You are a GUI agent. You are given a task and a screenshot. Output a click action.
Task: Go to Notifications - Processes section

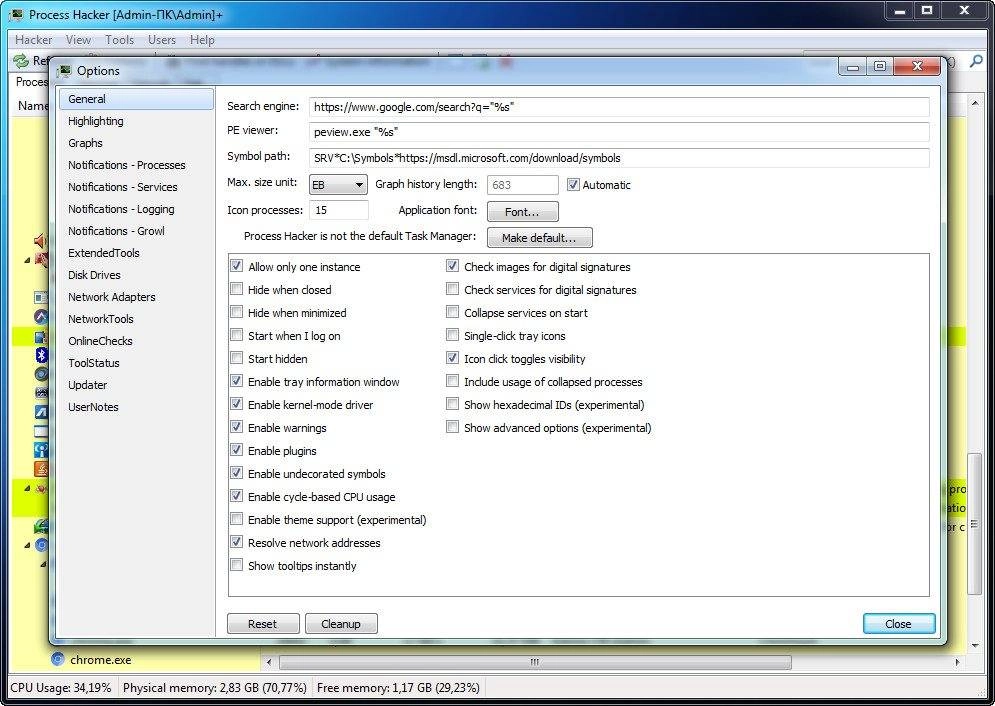[126, 165]
